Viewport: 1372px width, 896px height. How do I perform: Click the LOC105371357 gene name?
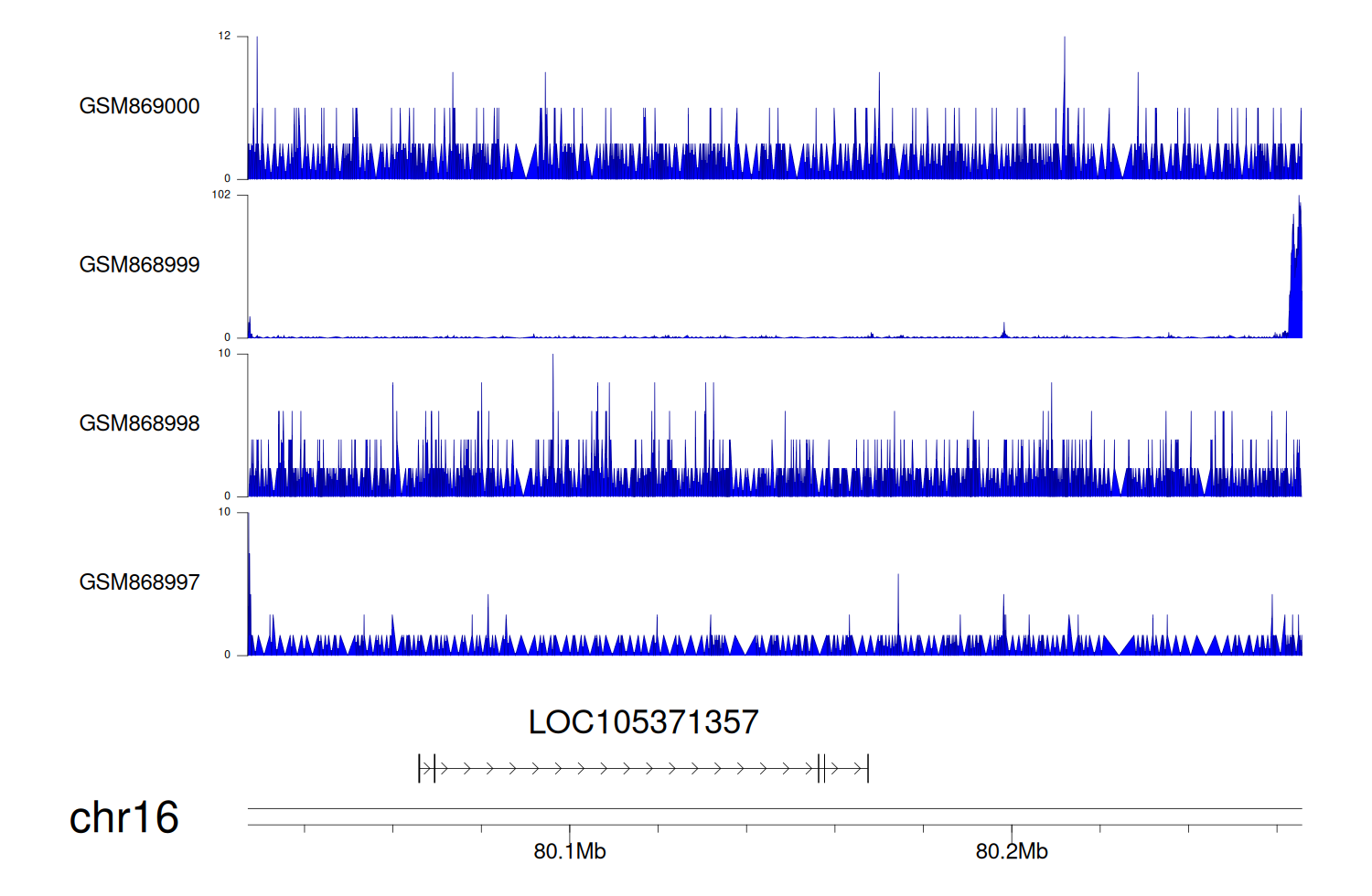click(643, 722)
